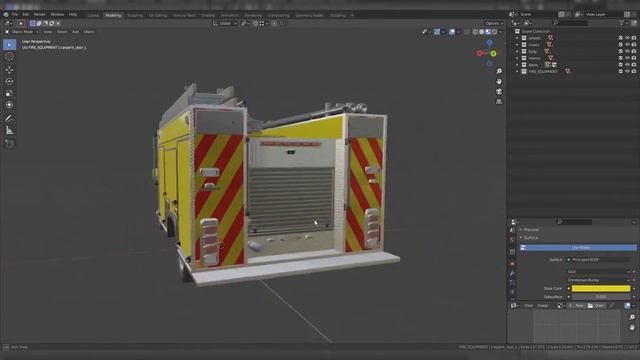
Task: Select the Scale tool in left toolbar
Action: 9,93
